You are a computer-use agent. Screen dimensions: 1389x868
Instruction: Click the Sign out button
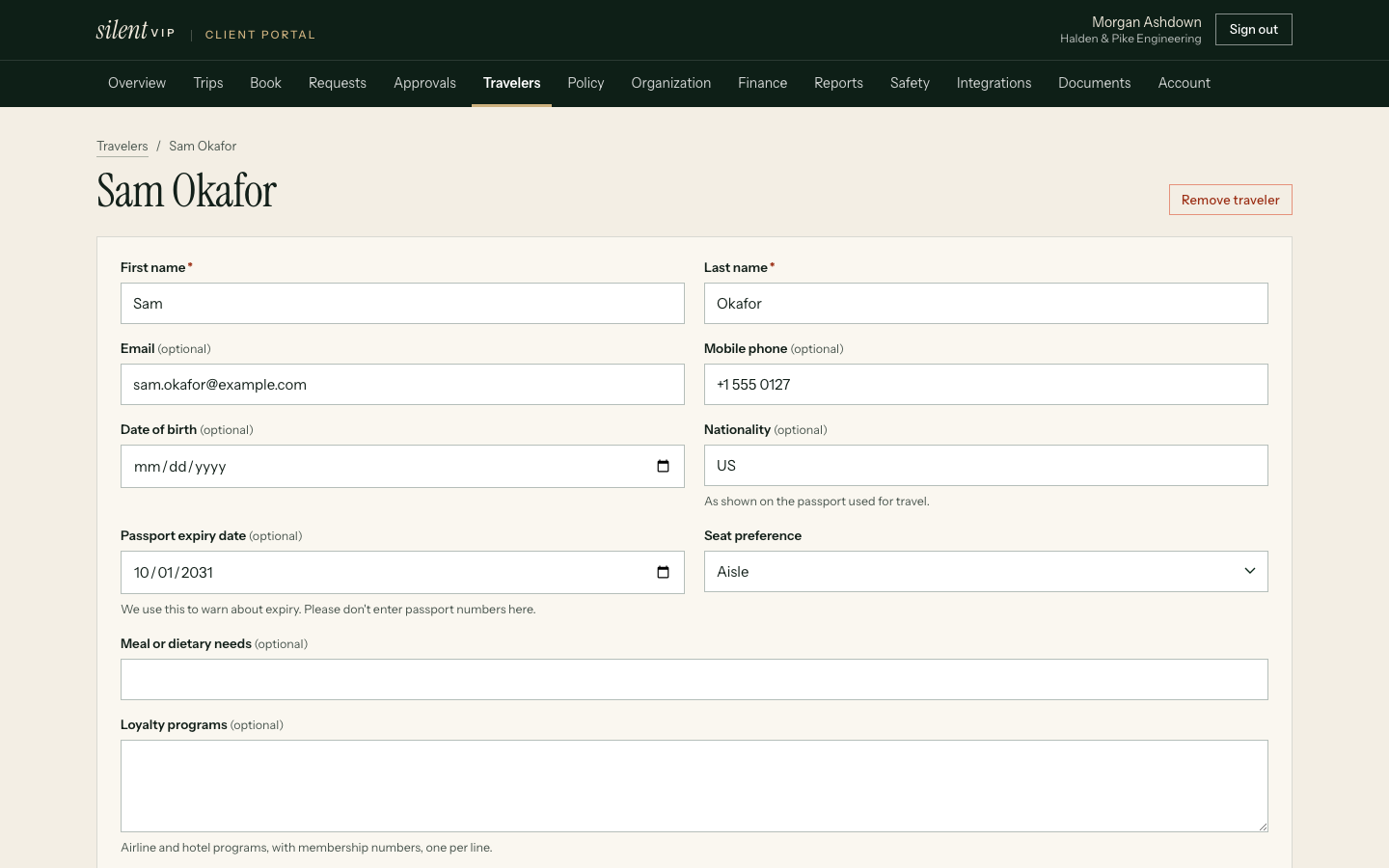click(1253, 30)
